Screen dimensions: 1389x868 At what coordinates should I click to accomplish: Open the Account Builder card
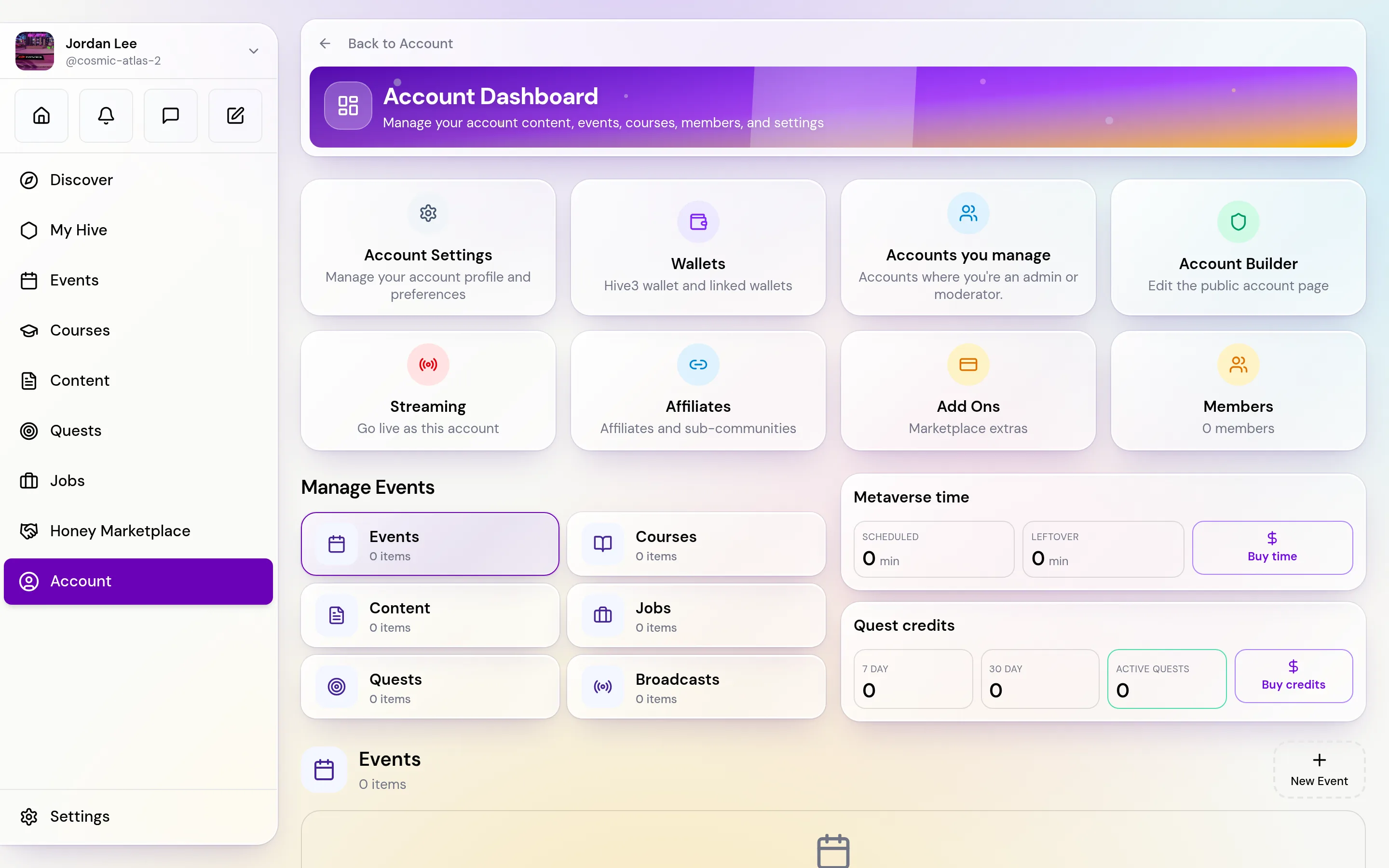tap(1238, 247)
